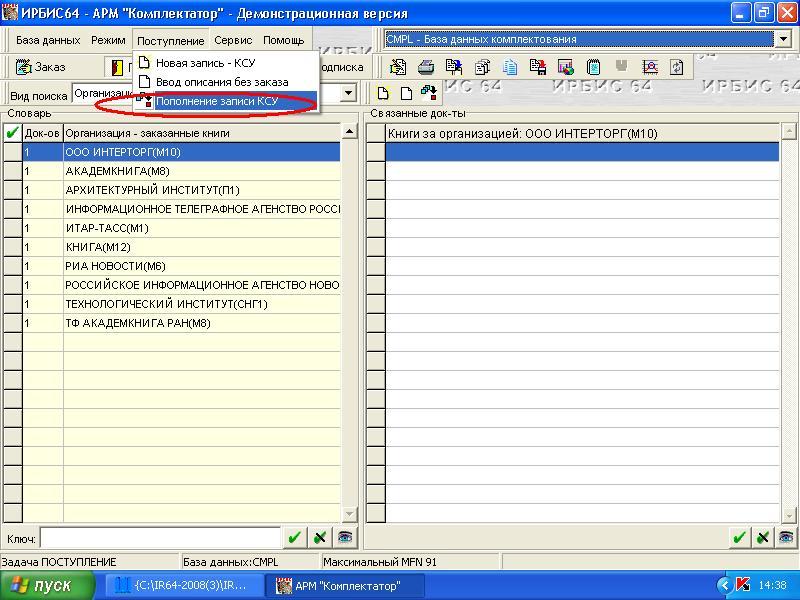The height and width of the screenshot is (600, 800).
Task: Click the graph curve icon in the toolbar
Action: tap(650, 67)
